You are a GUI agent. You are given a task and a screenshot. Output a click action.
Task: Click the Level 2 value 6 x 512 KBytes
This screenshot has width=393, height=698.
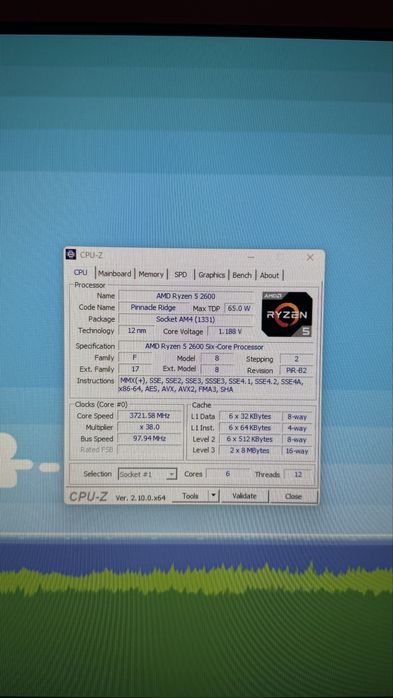250,439
